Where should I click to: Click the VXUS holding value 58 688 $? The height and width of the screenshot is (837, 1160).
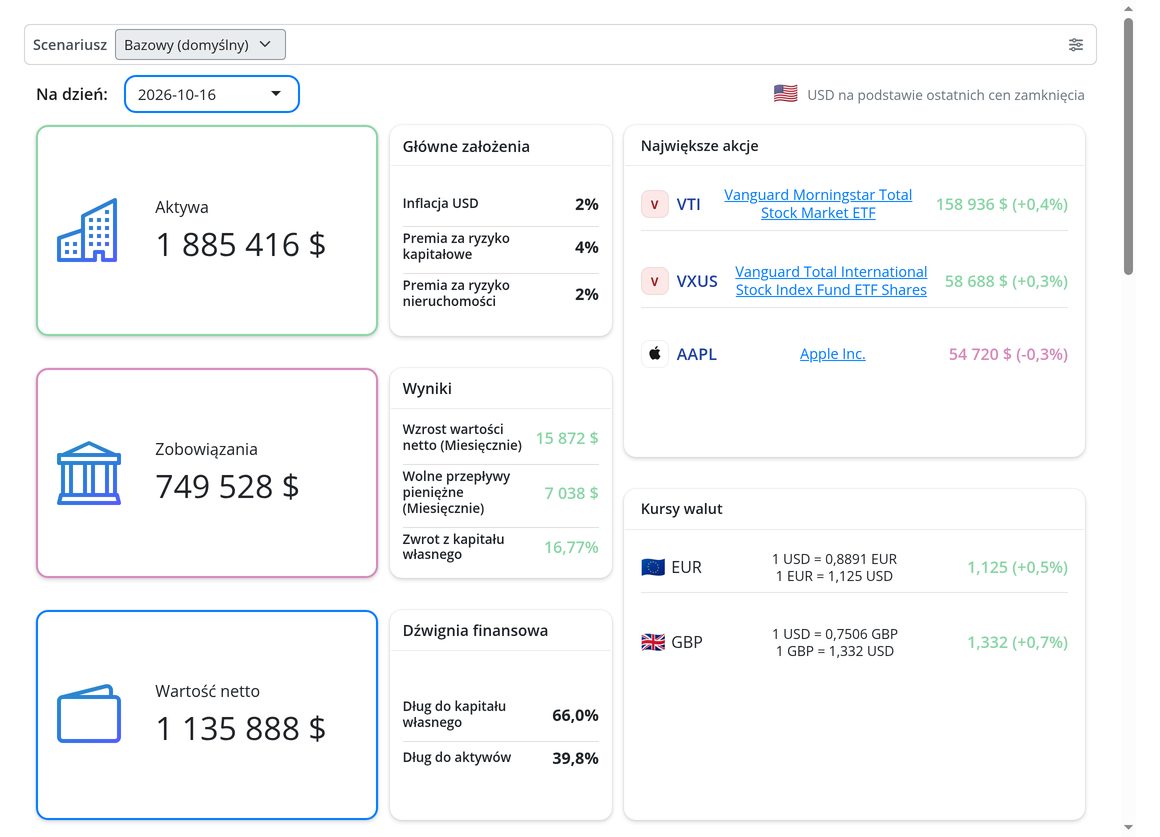976,281
